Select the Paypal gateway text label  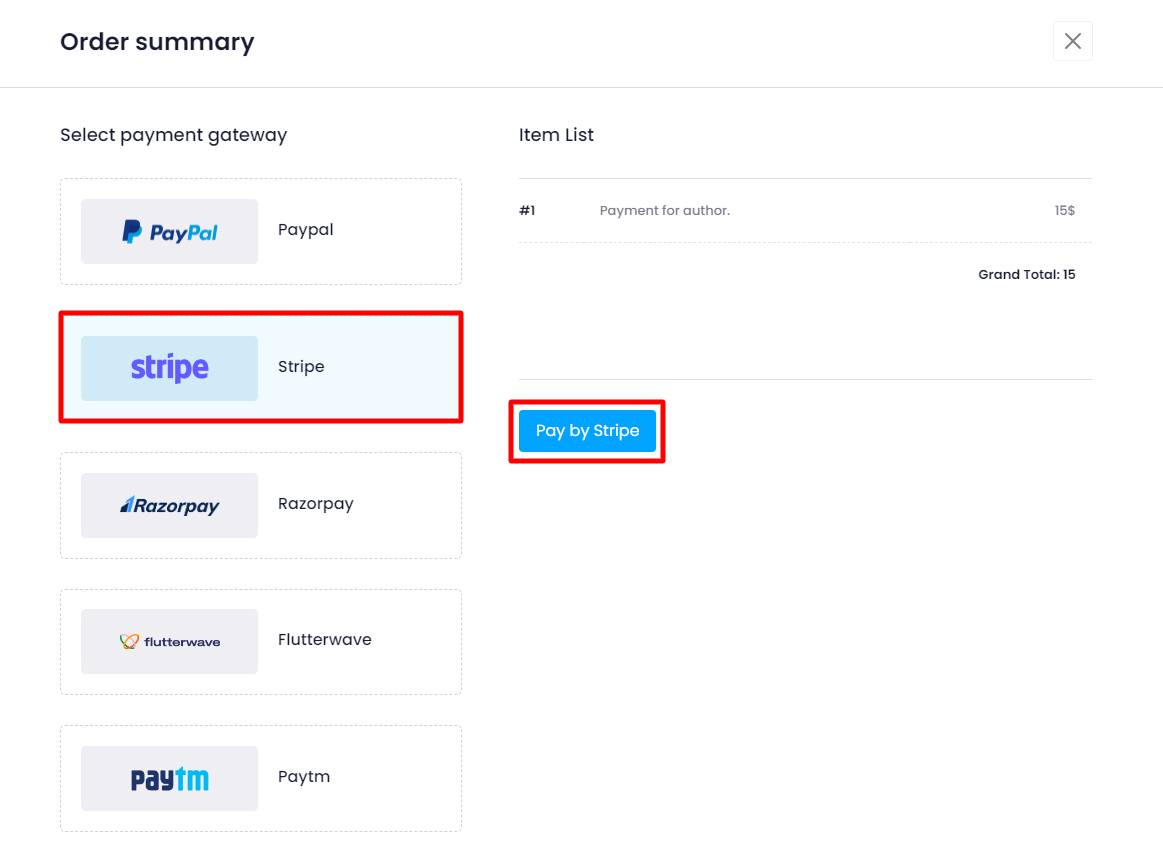pos(306,230)
